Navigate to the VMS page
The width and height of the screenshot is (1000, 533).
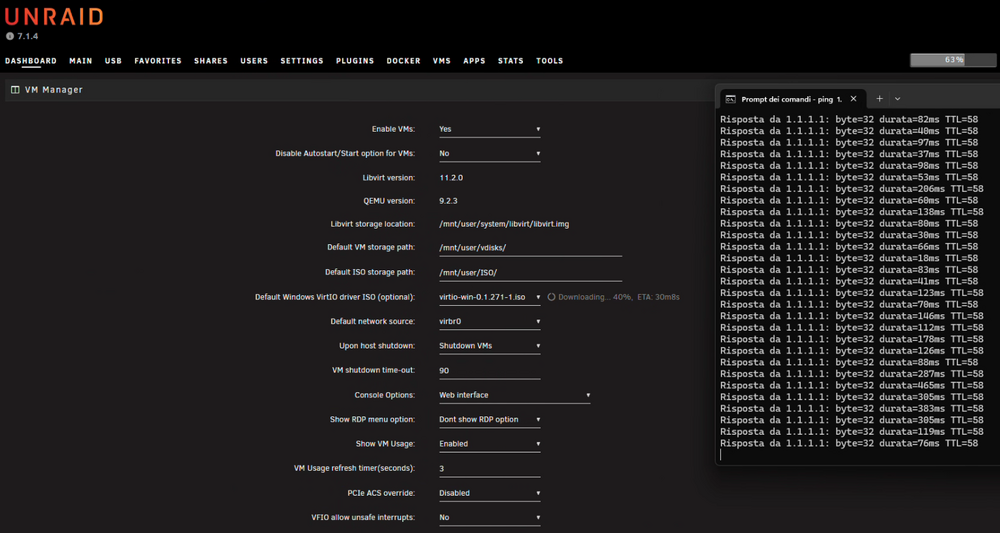pos(441,61)
